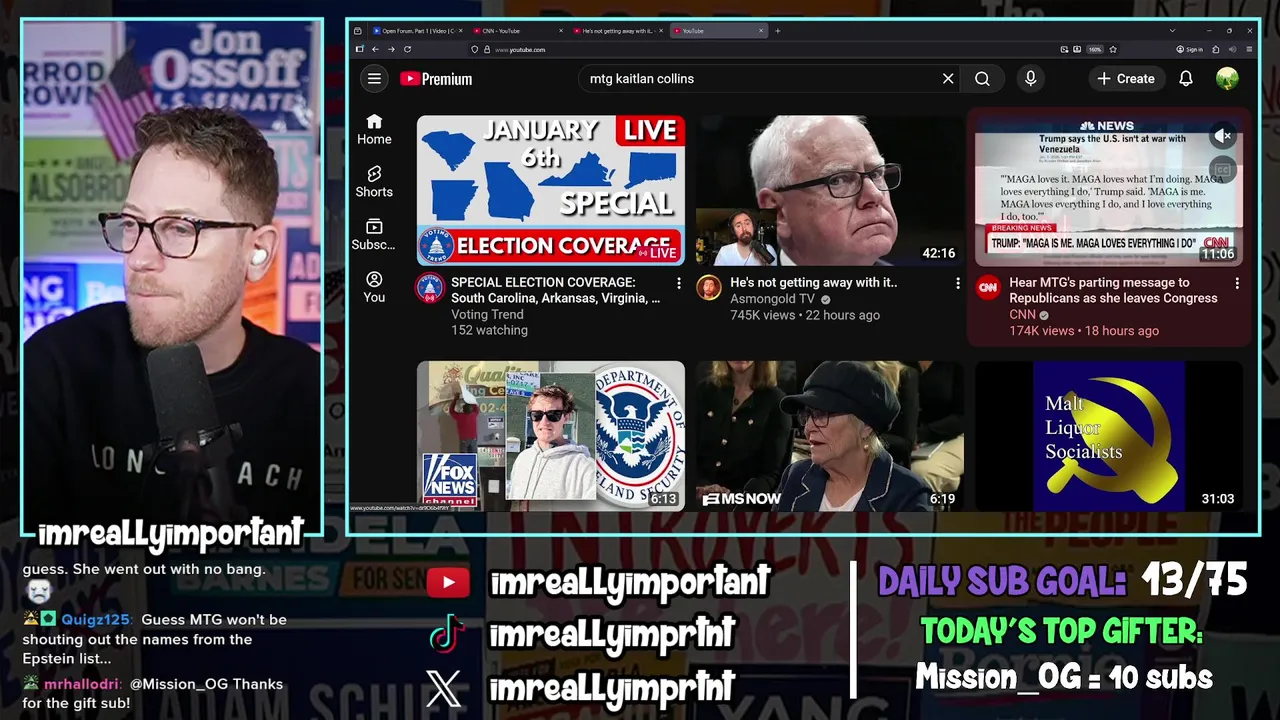Switch to the CNN - YouTube tab

point(517,31)
